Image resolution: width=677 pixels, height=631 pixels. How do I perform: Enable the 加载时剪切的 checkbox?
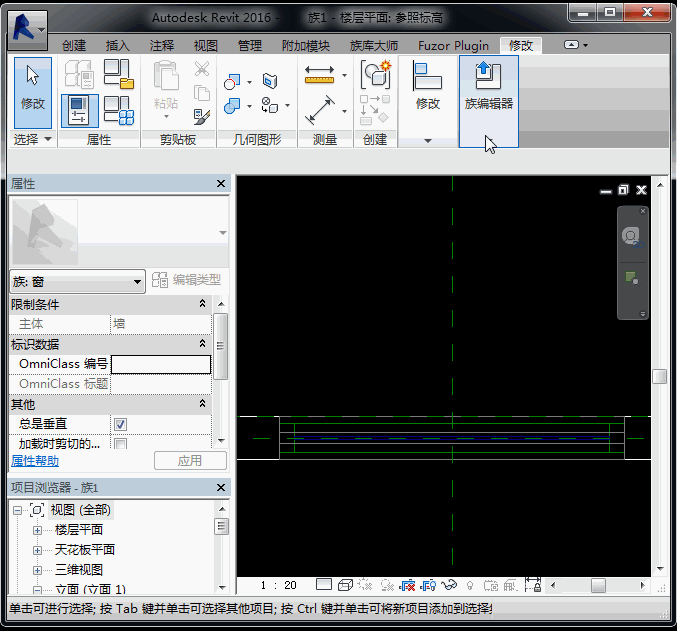click(x=120, y=443)
